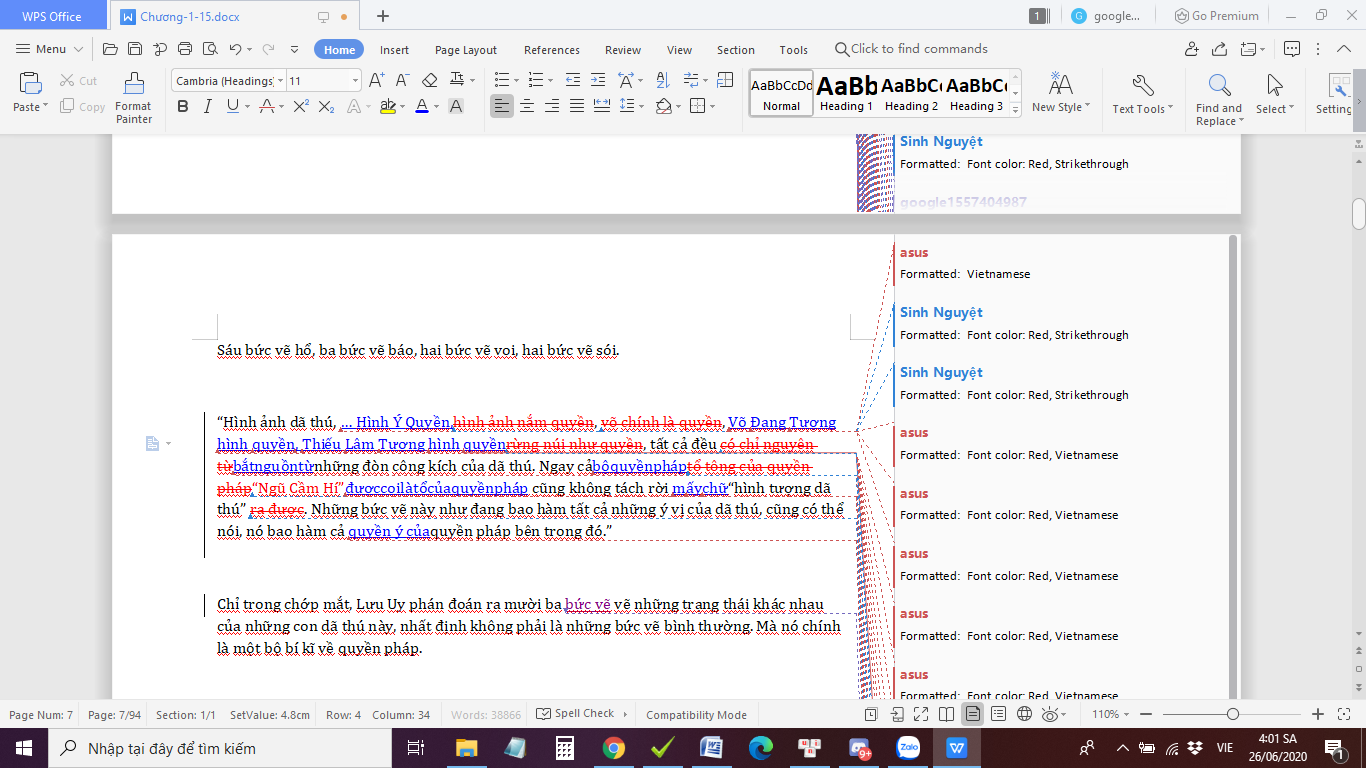Toggle bold formatting
This screenshot has height=768, width=1366.
pos(183,106)
